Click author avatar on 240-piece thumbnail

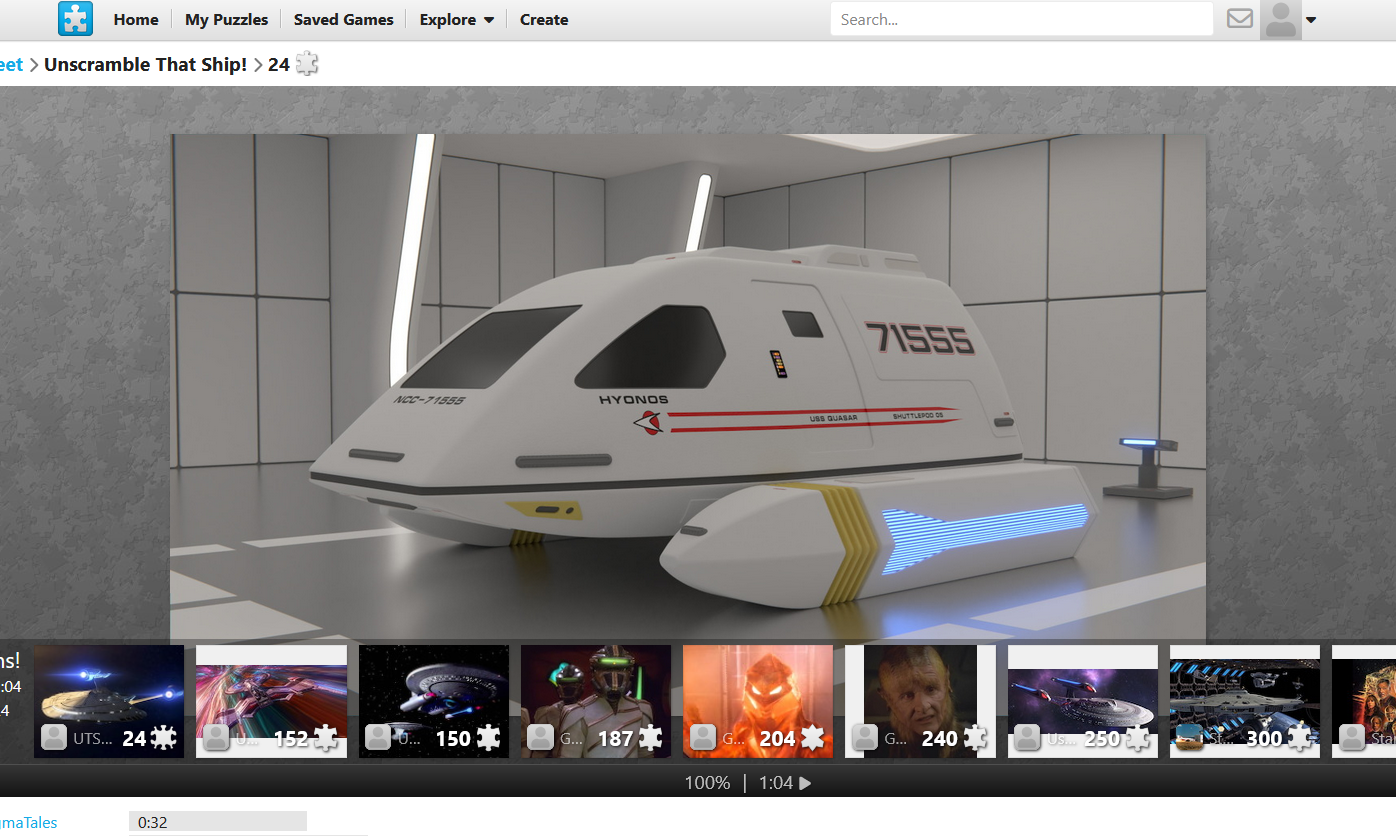865,738
